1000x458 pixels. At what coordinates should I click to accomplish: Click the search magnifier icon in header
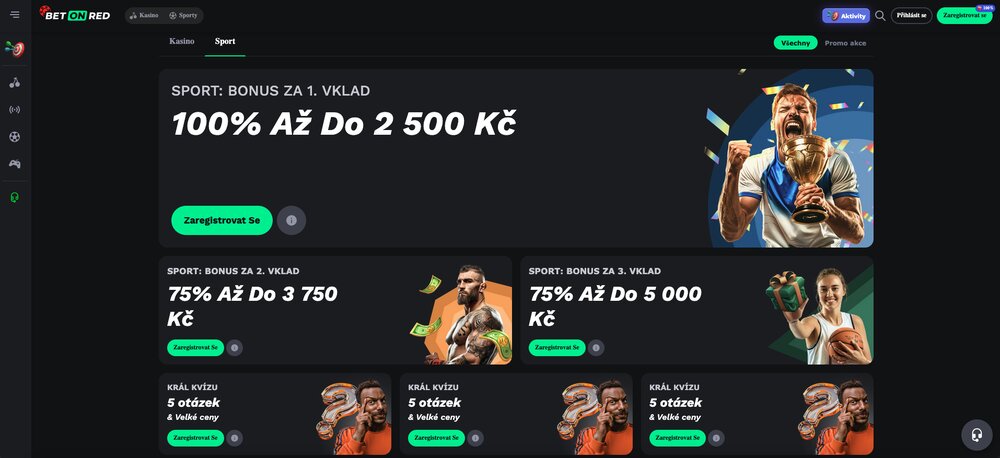tap(880, 15)
